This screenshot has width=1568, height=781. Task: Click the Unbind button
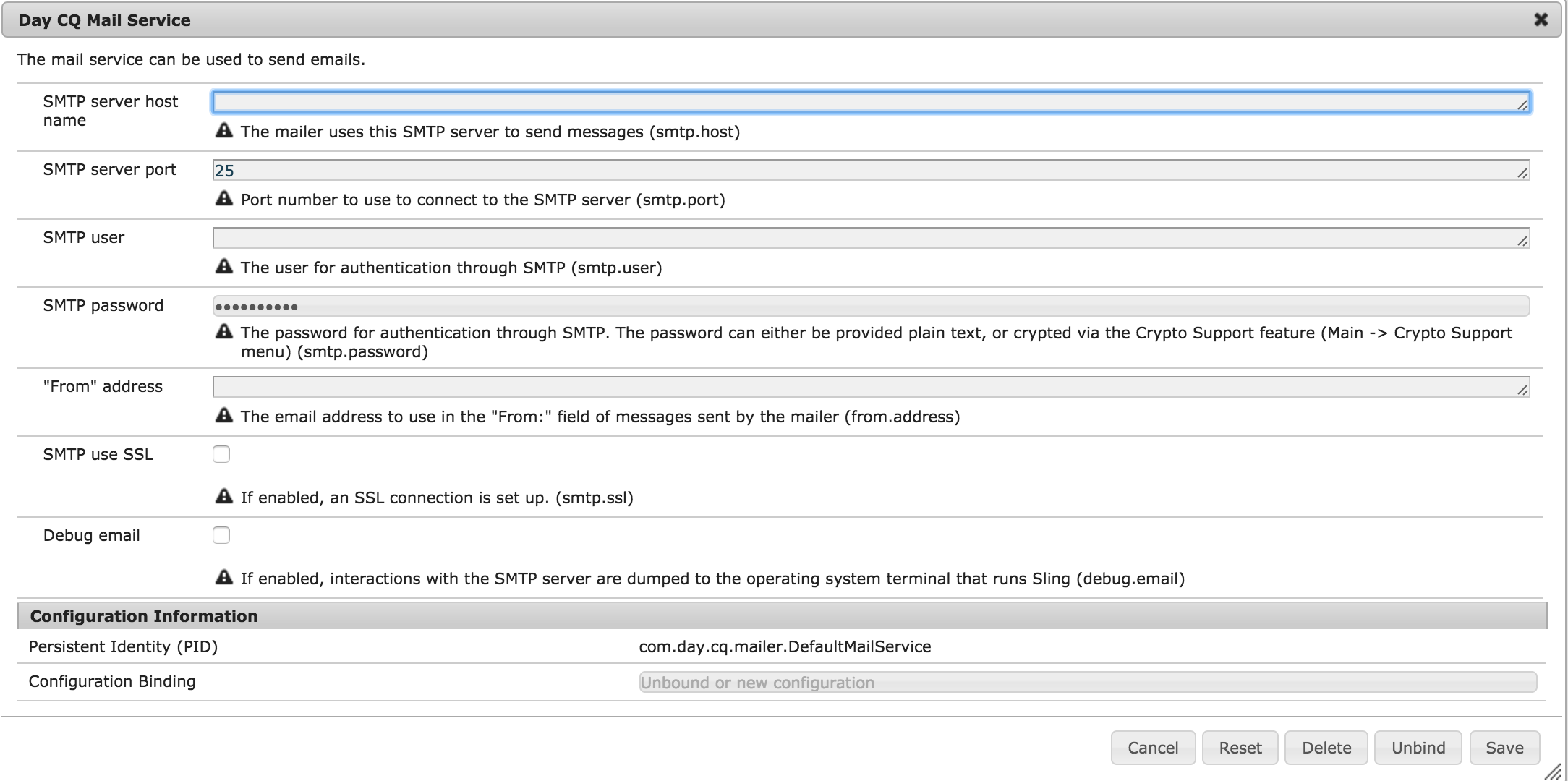point(1418,748)
